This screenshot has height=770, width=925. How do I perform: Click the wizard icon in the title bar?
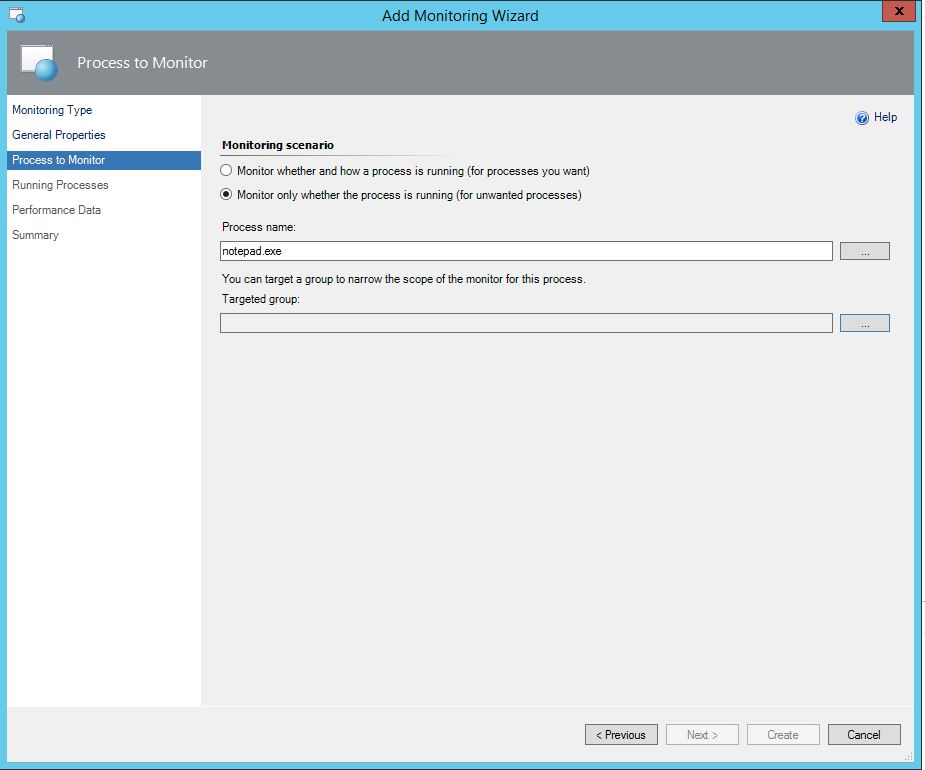16,15
